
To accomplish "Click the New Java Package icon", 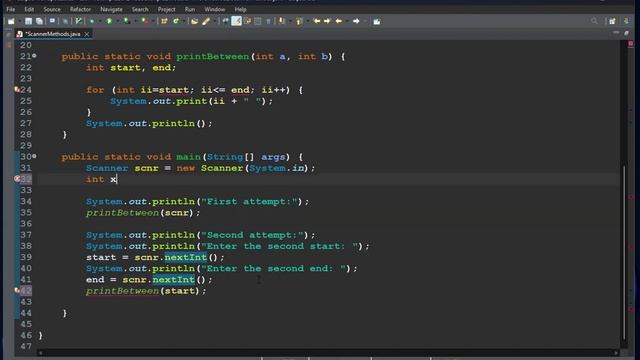I will 164,21.
